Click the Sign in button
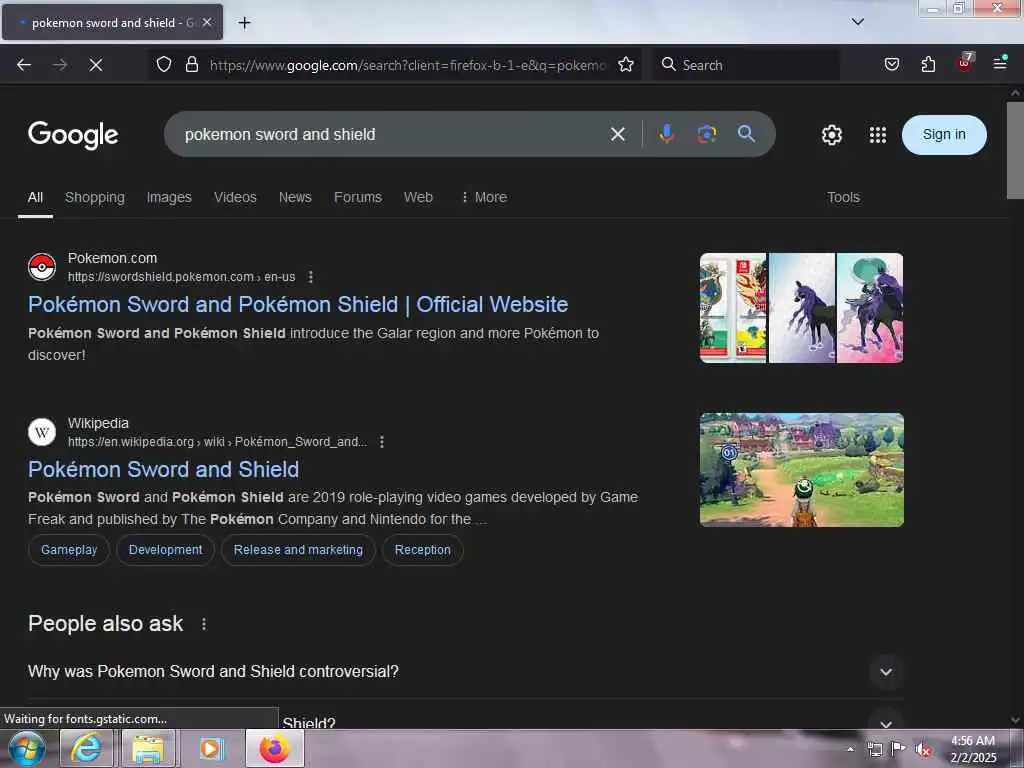 944,135
